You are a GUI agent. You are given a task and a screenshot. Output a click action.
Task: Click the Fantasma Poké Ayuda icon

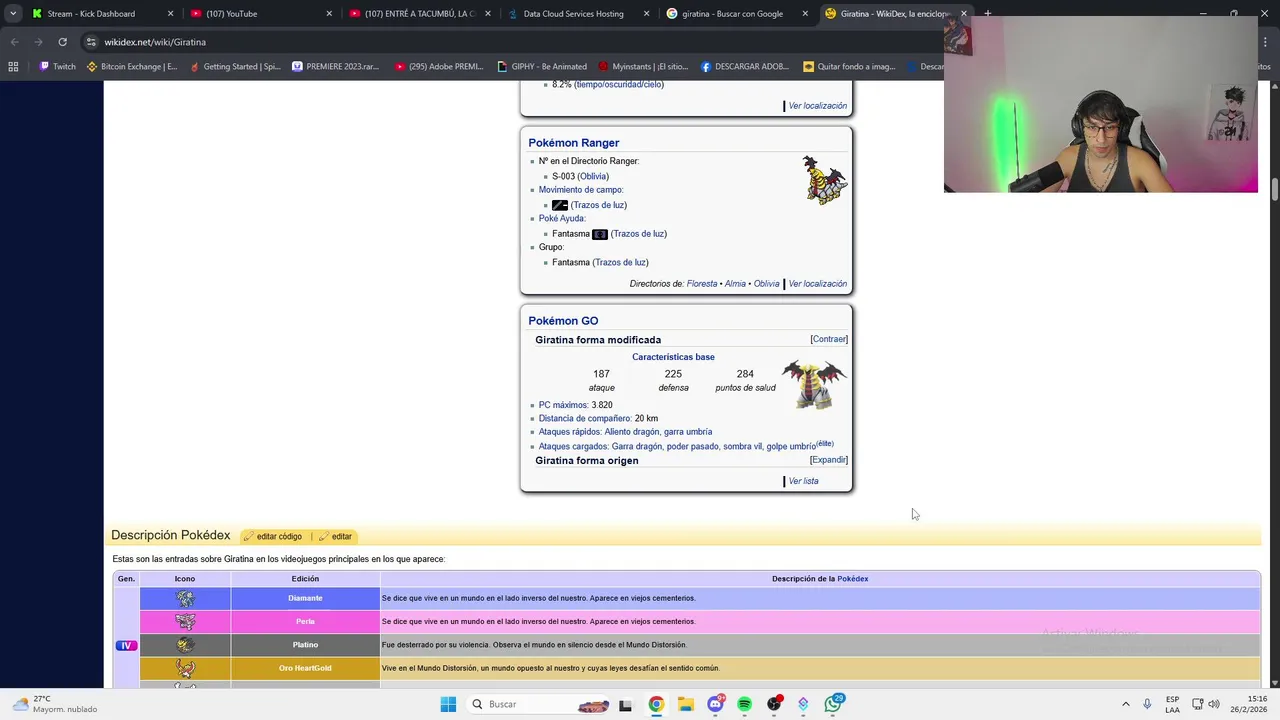pyautogui.click(x=600, y=234)
